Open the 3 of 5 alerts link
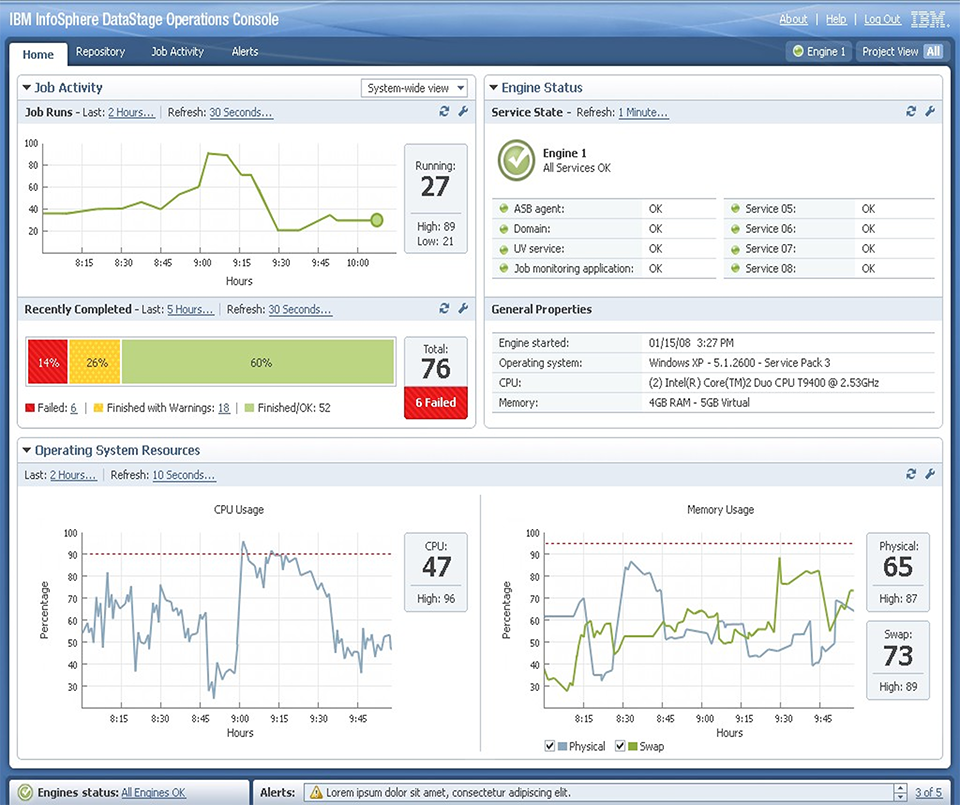Viewport: 960px width, 805px height. pyautogui.click(x=928, y=793)
